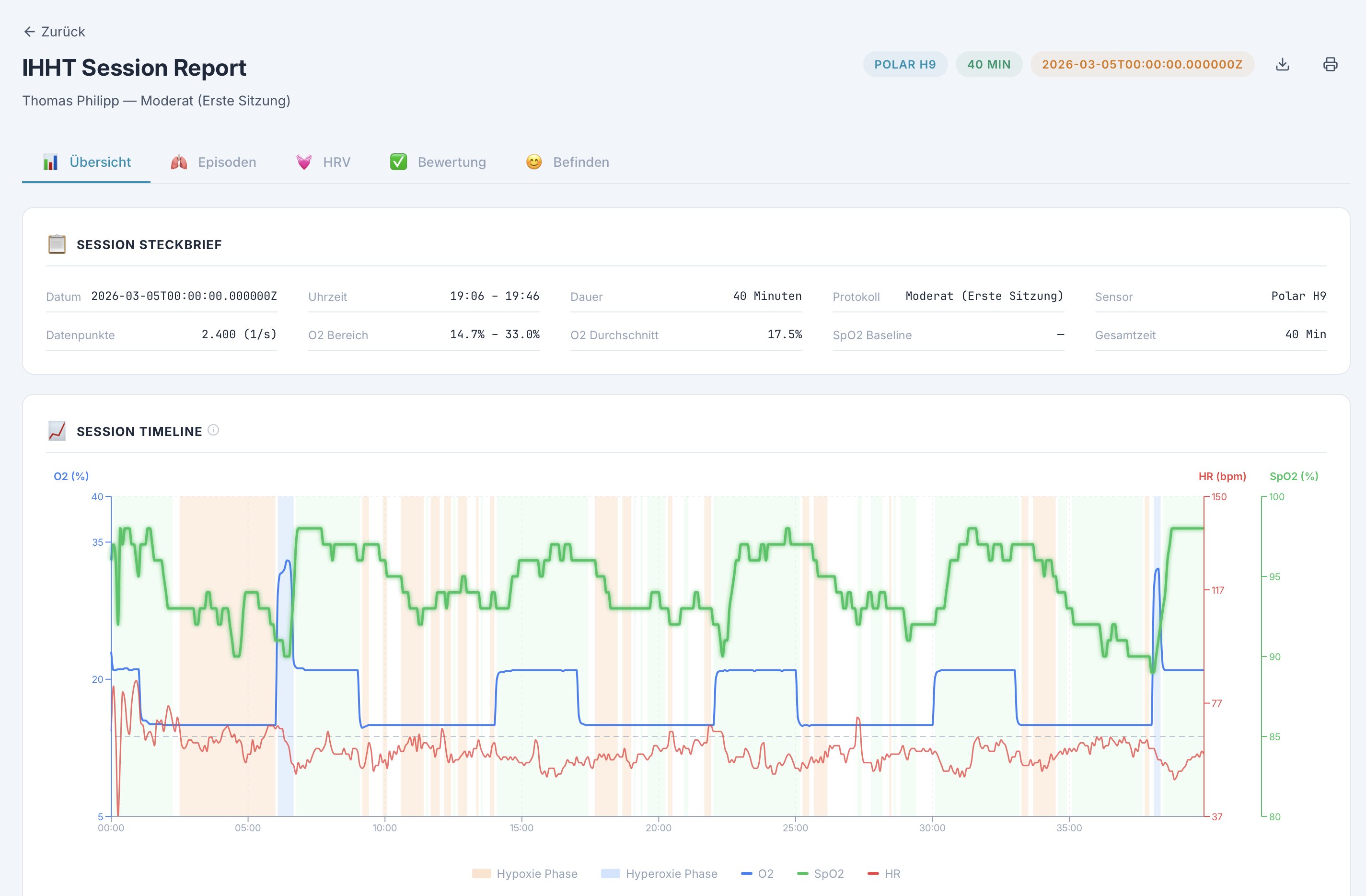
Task: Click the download report icon
Action: [x=1282, y=64]
